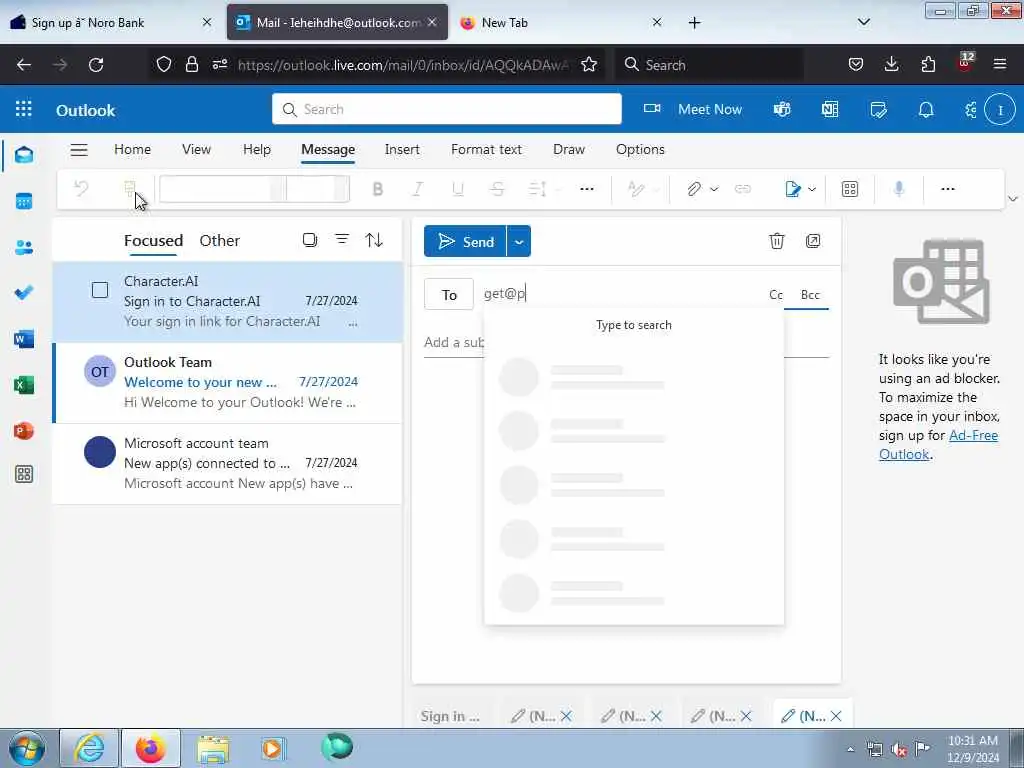Open Mail in the left sidebar
1024x768 pixels.
point(24,155)
